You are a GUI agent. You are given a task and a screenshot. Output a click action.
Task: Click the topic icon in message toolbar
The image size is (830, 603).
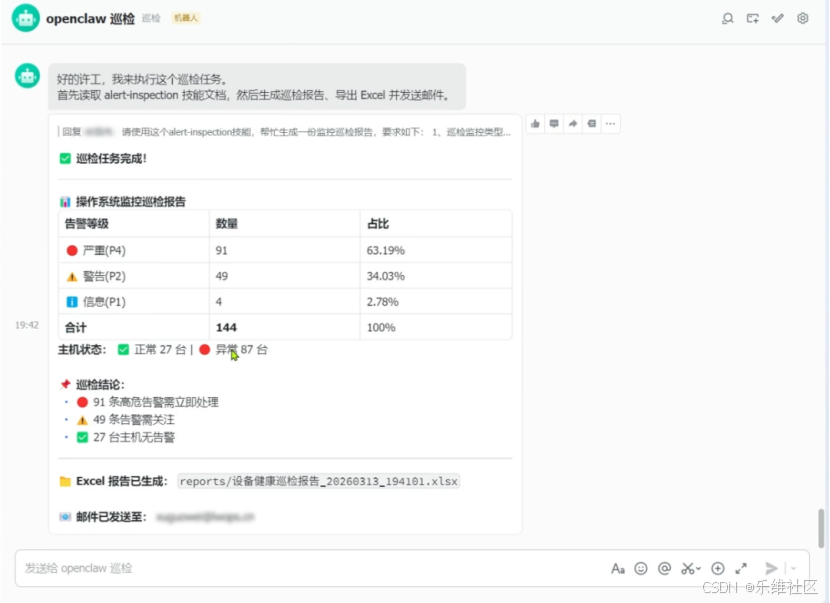click(592, 124)
